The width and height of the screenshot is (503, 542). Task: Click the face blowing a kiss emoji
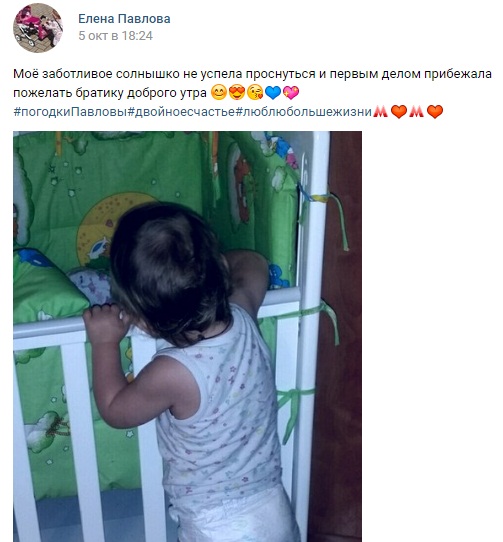[255, 93]
